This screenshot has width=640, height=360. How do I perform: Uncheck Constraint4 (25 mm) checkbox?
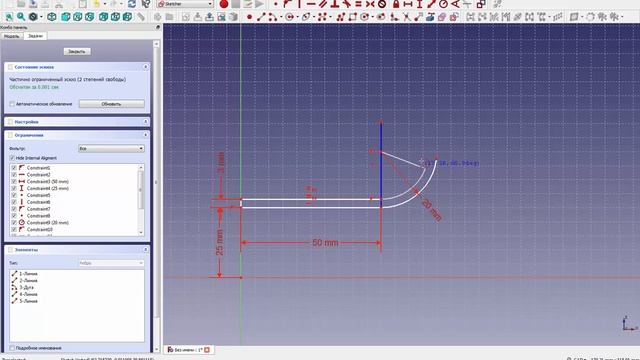pos(14,188)
